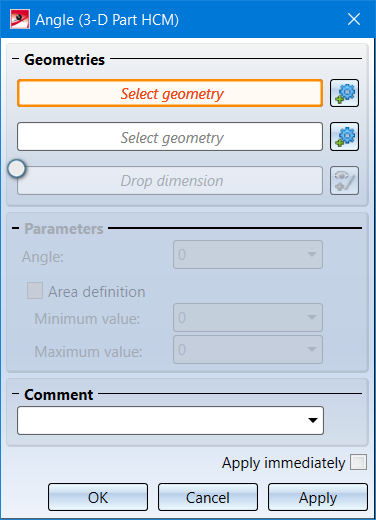Collapse the Parameters section

(x=15, y=228)
